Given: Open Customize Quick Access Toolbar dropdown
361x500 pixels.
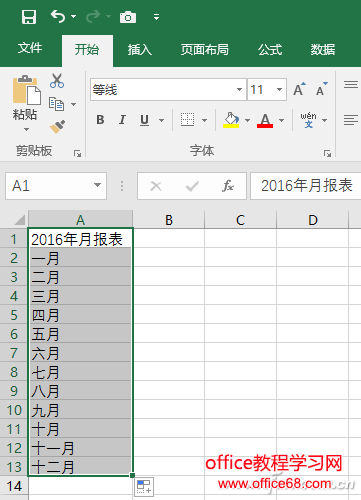Looking at the screenshot, I should [x=156, y=17].
